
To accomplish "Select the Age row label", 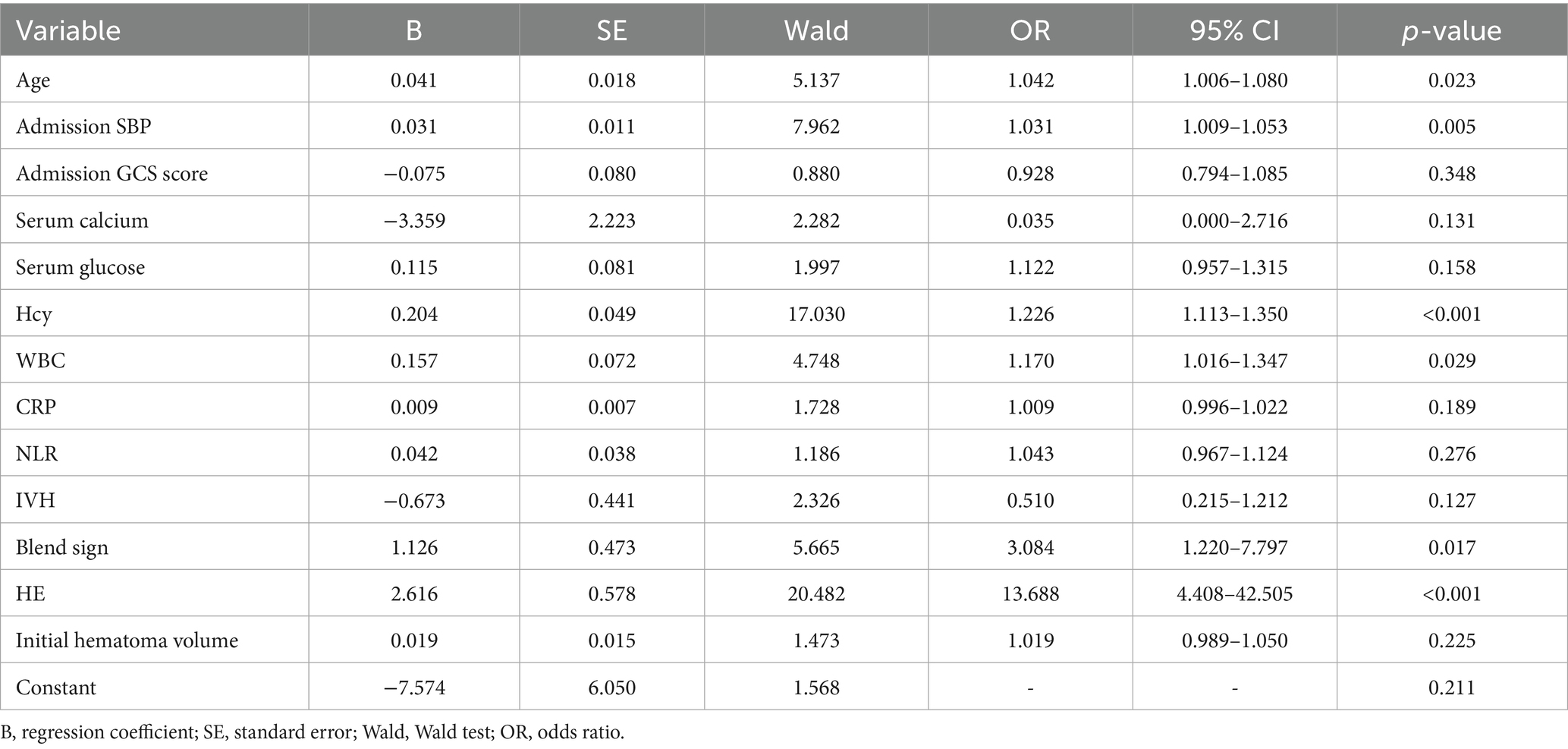I will [x=33, y=80].
